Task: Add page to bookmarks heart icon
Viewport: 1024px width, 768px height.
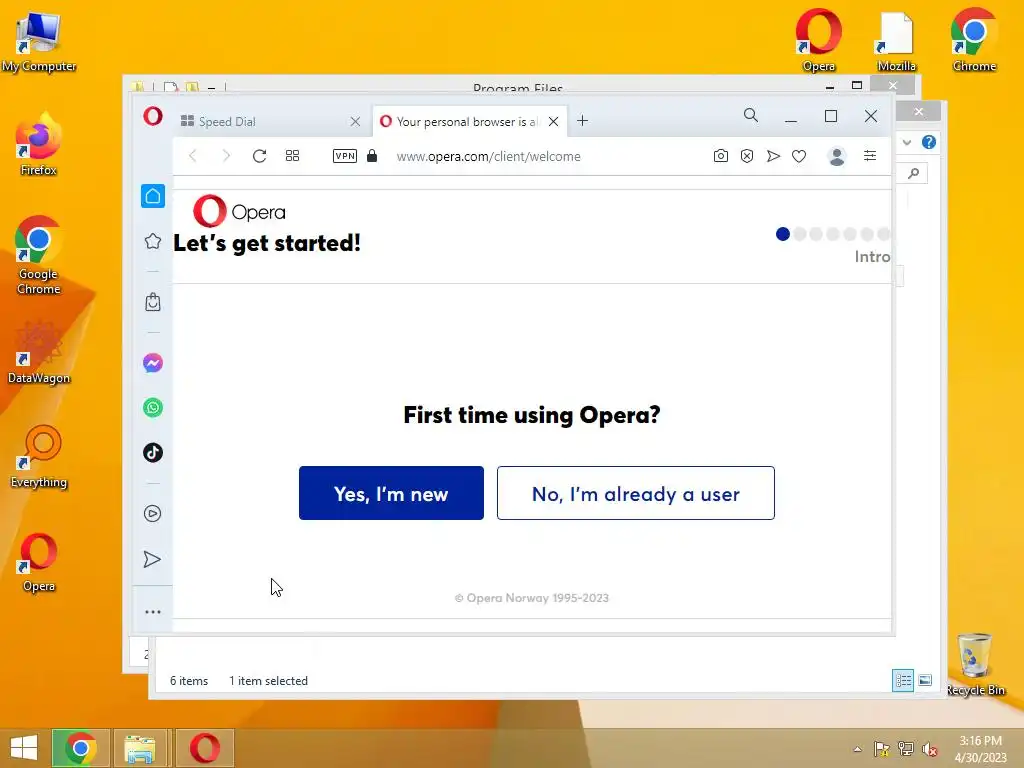Action: click(x=799, y=156)
